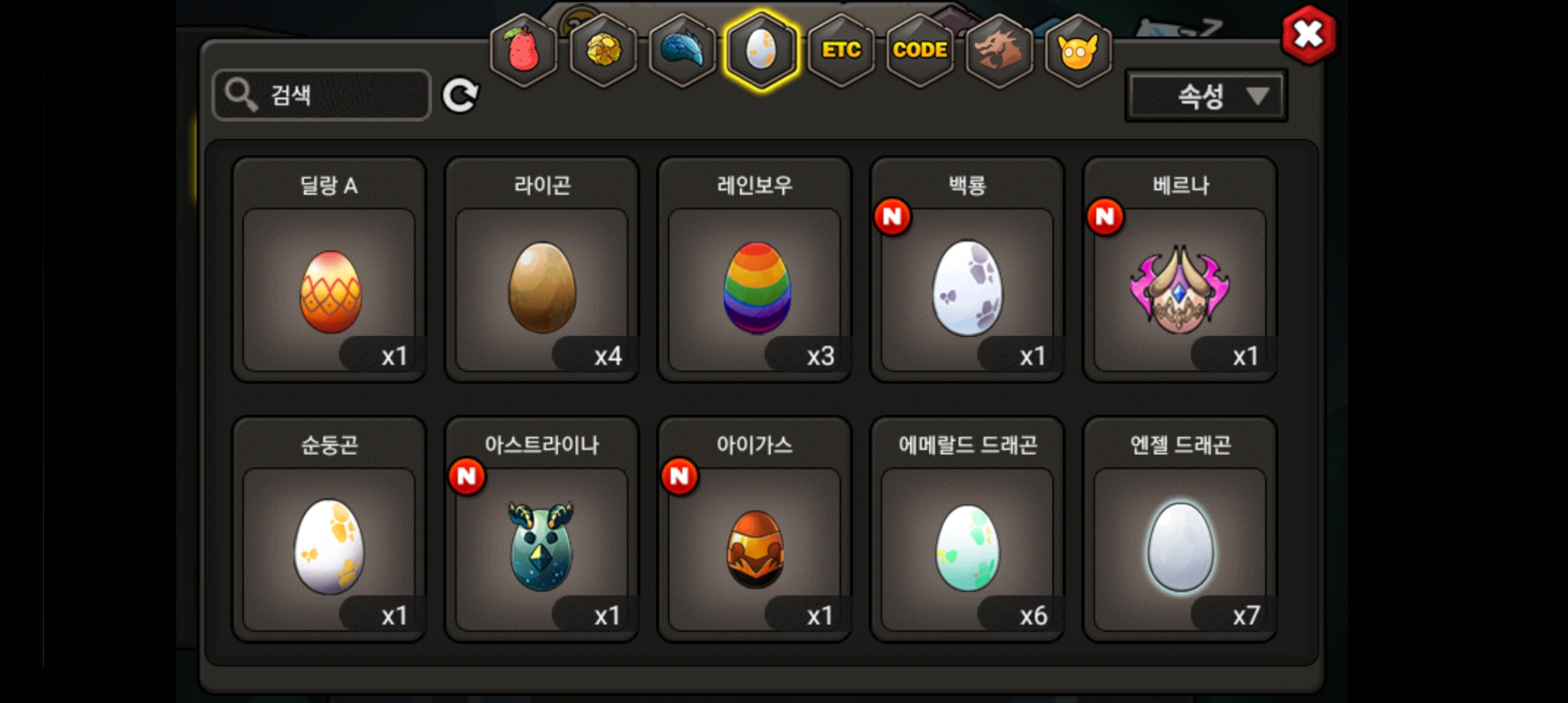Switch to the CODE tab

pyautogui.click(x=920, y=51)
